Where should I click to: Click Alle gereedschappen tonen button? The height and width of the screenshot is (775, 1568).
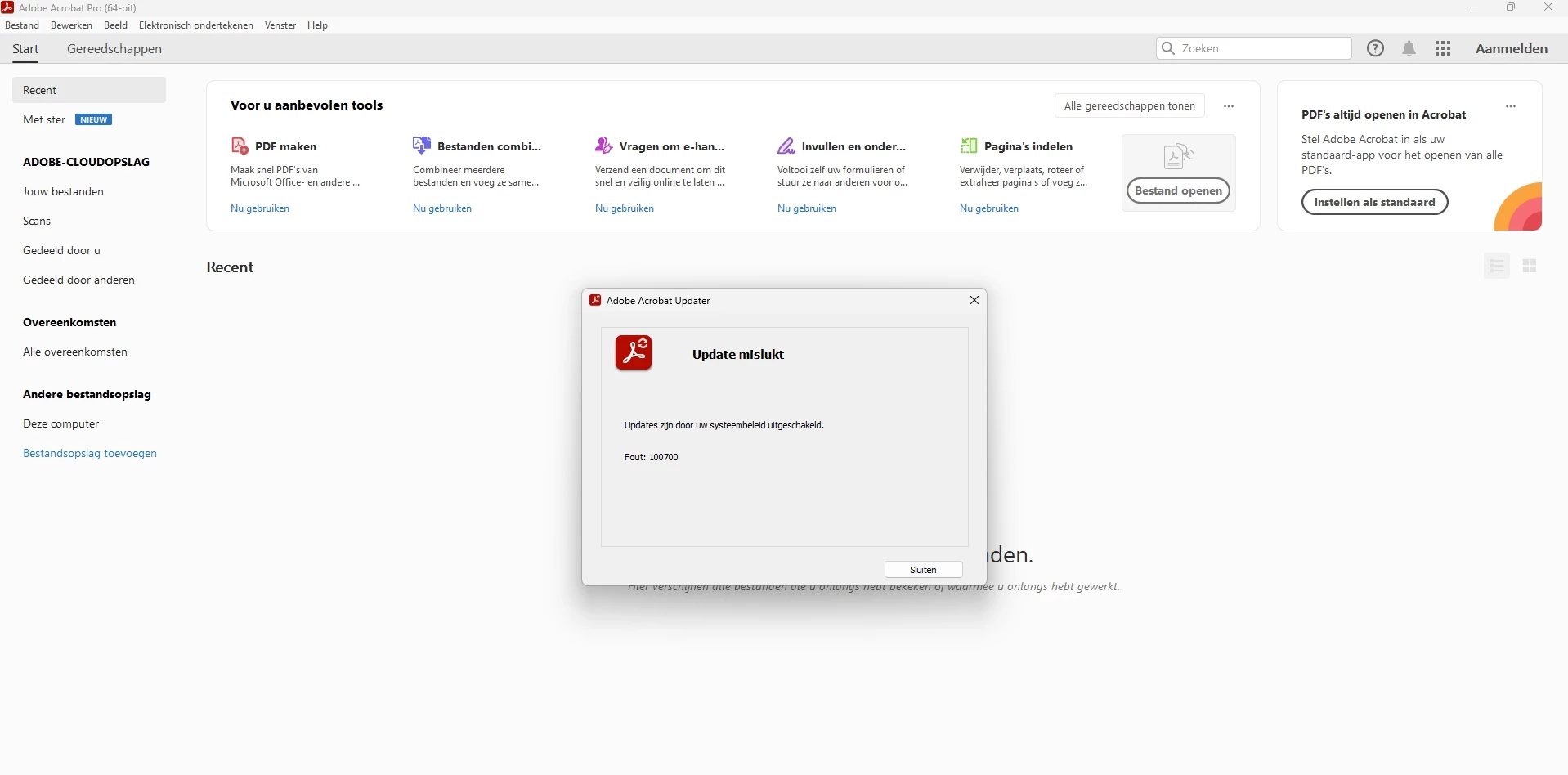click(1129, 105)
